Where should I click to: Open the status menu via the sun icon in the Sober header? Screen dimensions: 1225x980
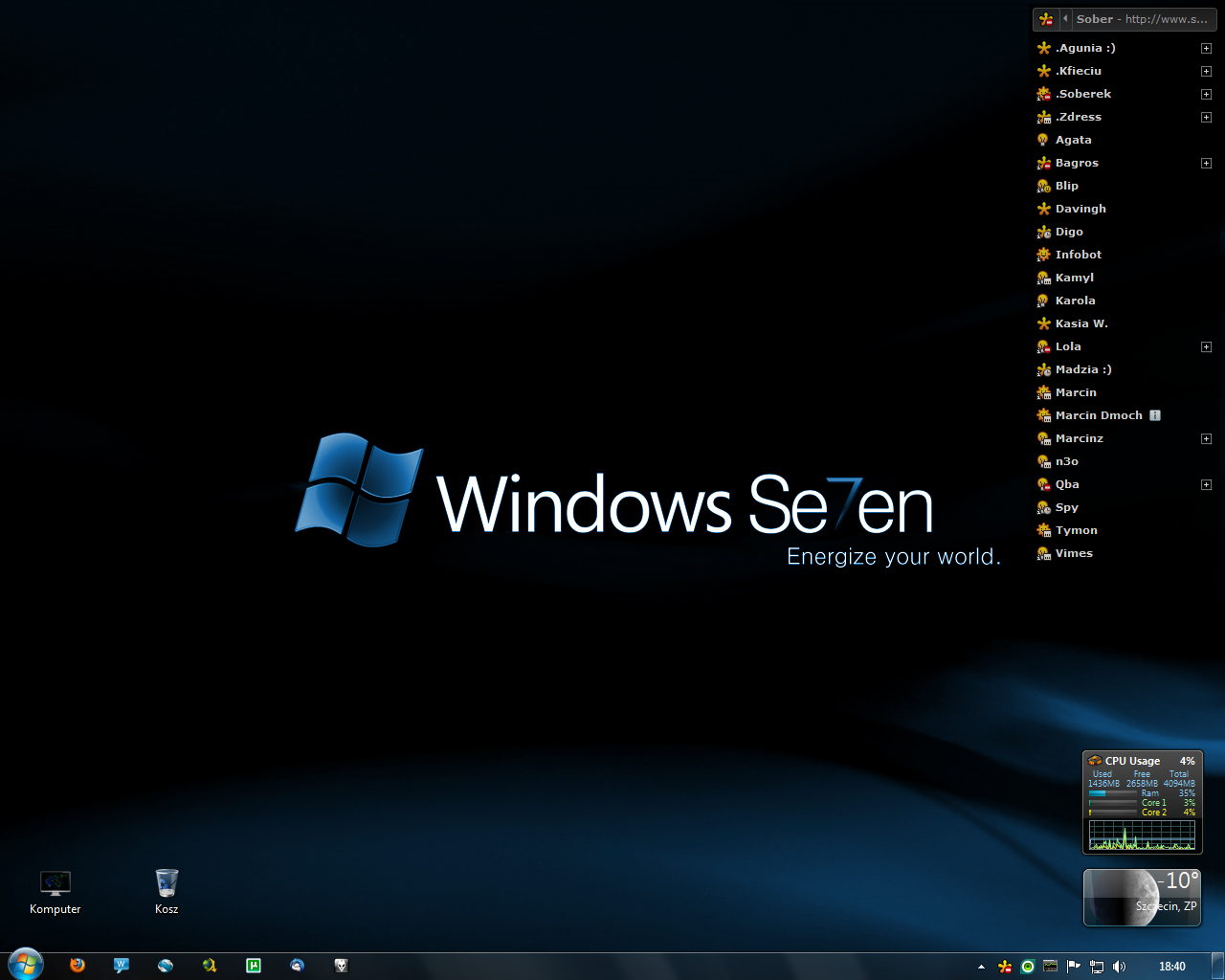tap(1046, 19)
